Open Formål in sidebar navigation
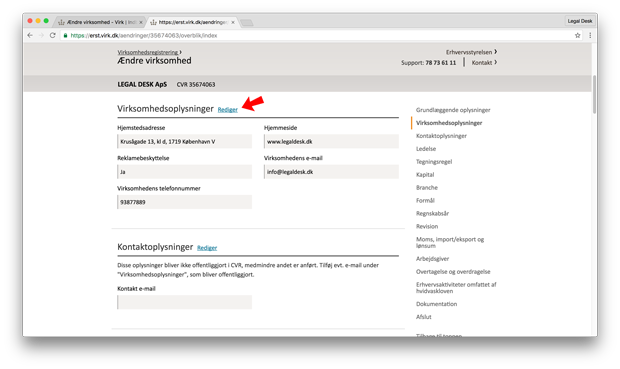 (425, 201)
